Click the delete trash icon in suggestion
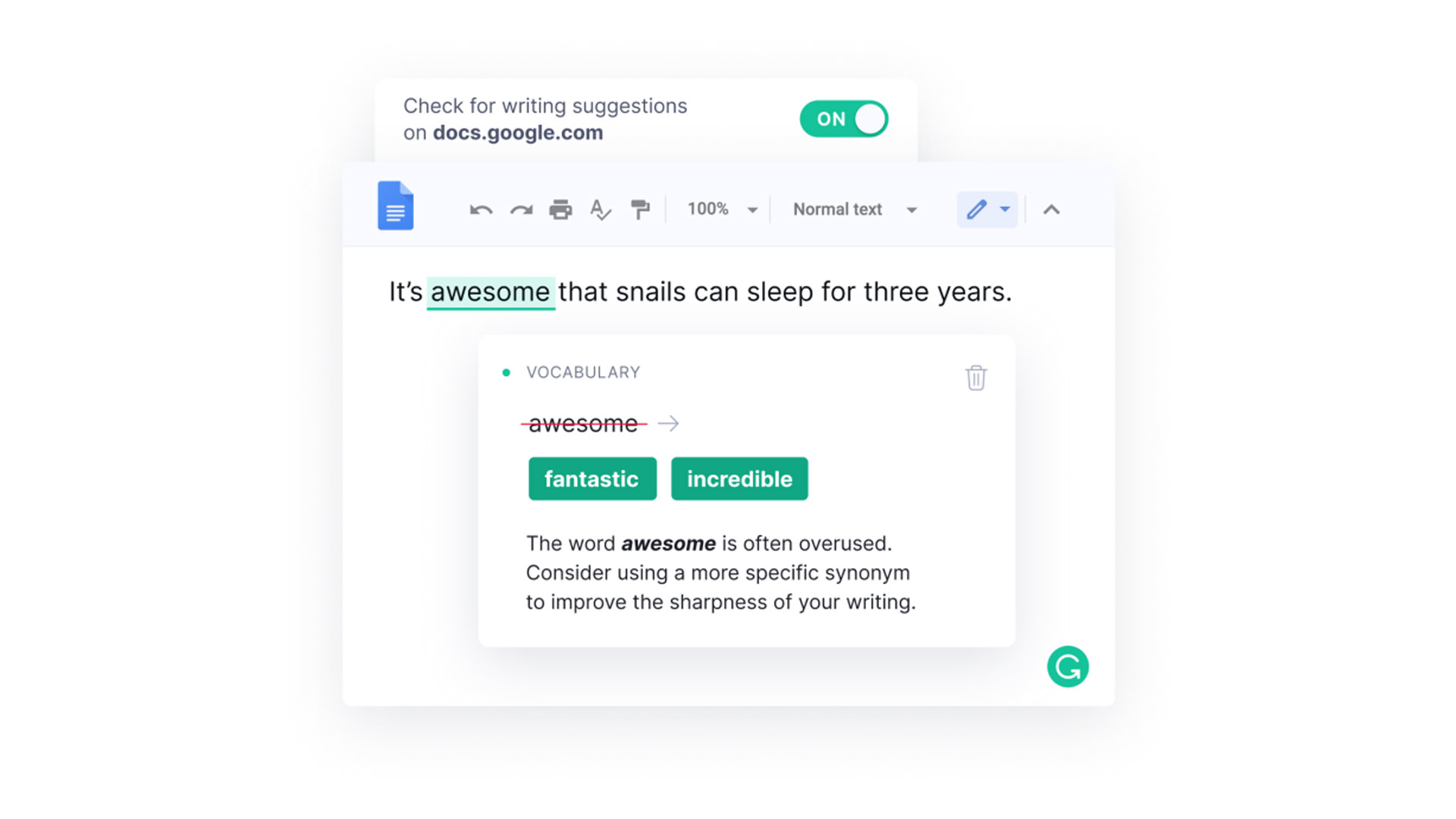 pyautogui.click(x=976, y=378)
